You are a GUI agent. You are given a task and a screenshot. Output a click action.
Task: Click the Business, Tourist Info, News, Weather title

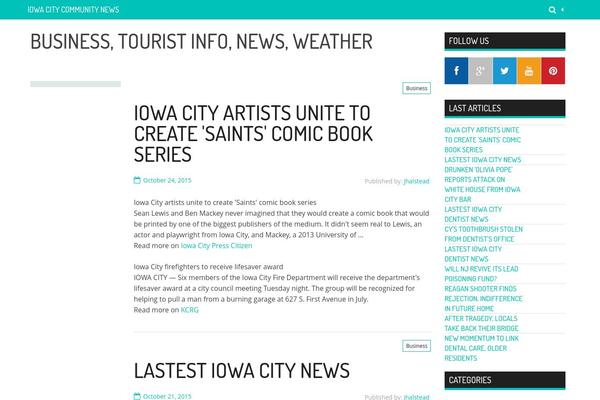(201, 42)
